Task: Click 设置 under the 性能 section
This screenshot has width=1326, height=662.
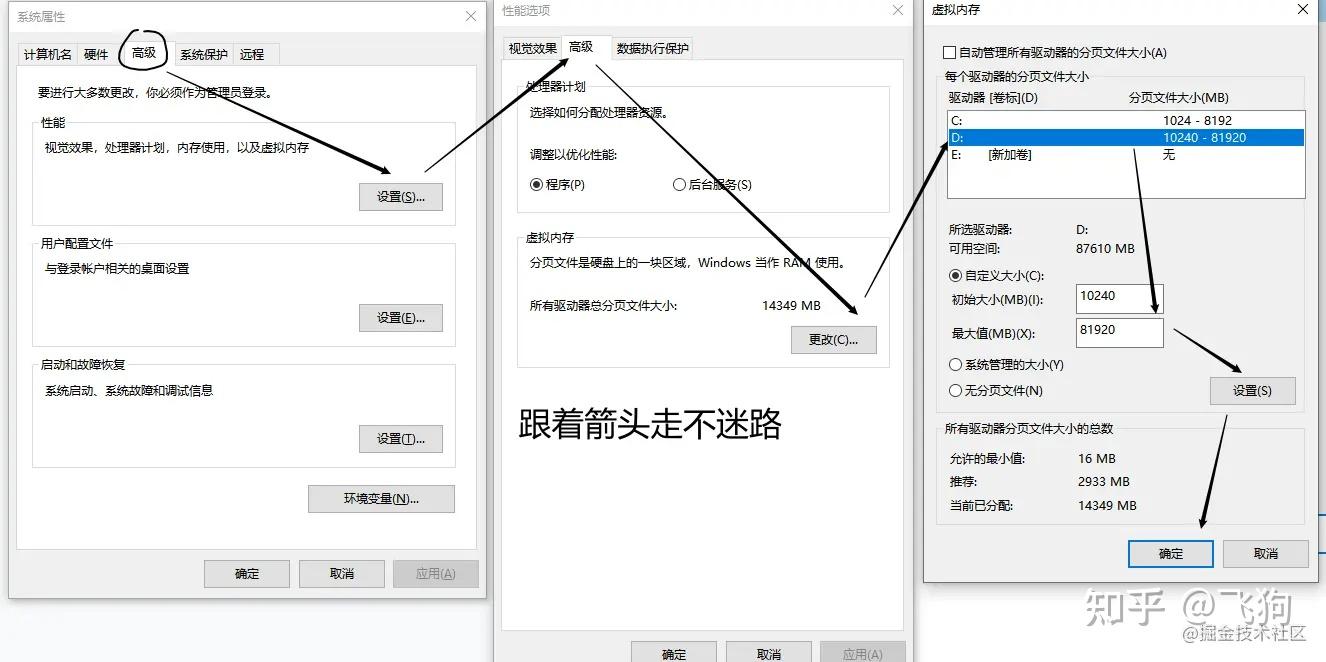Action: click(400, 196)
